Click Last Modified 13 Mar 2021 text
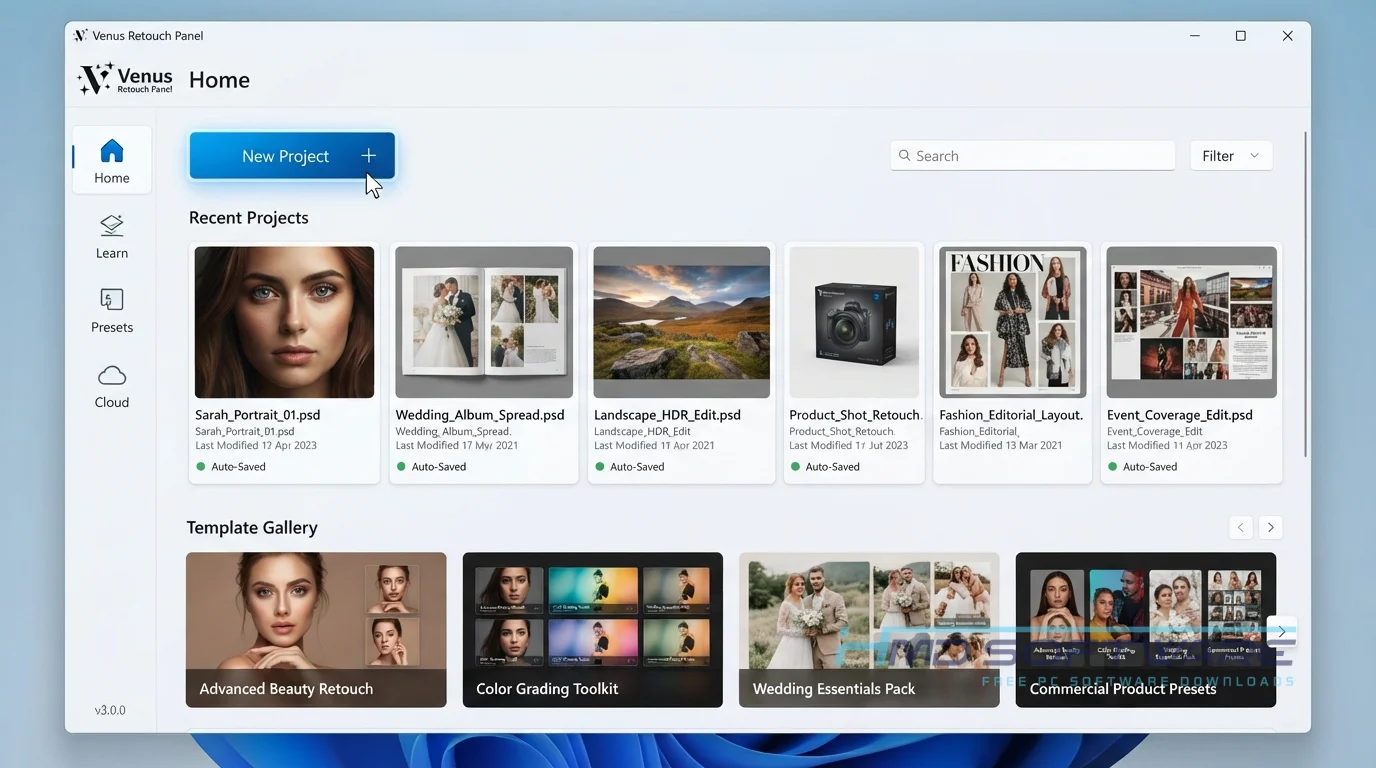Screen dimensions: 1376x768 pos(1001,445)
